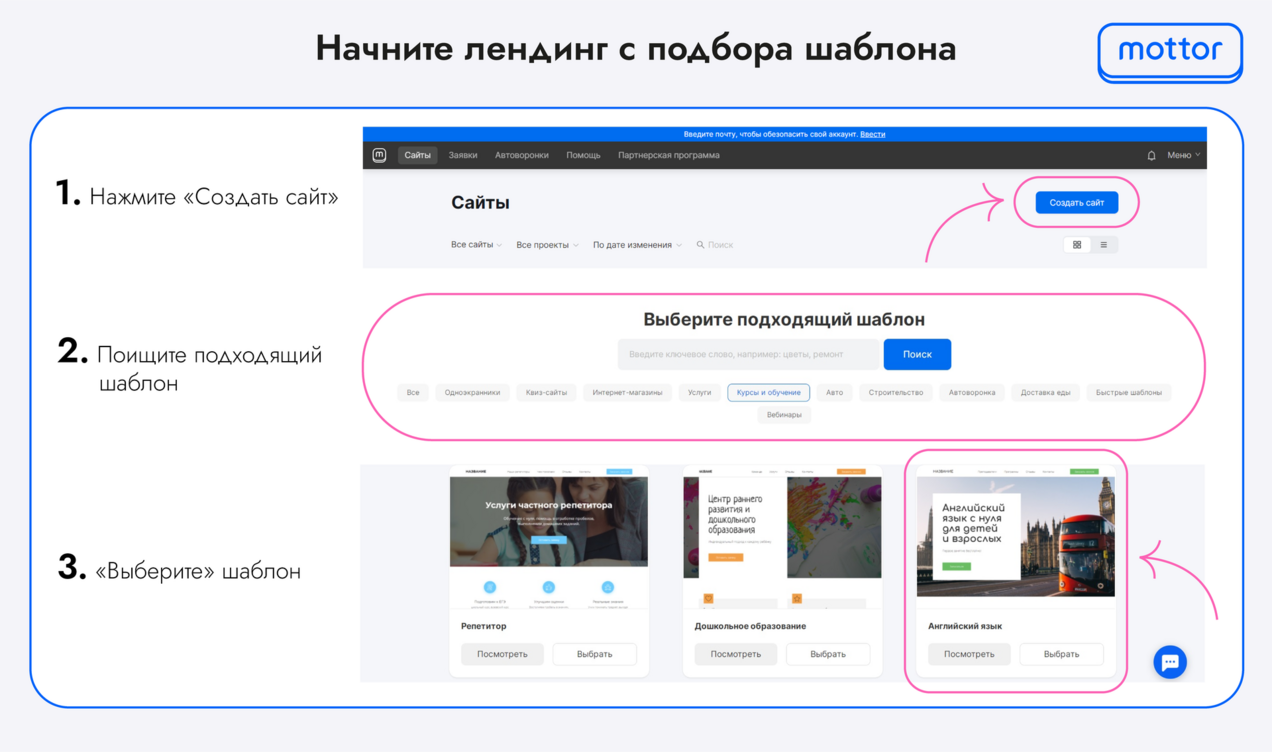Select the Все template category
This screenshot has width=1272, height=752.
(x=413, y=393)
